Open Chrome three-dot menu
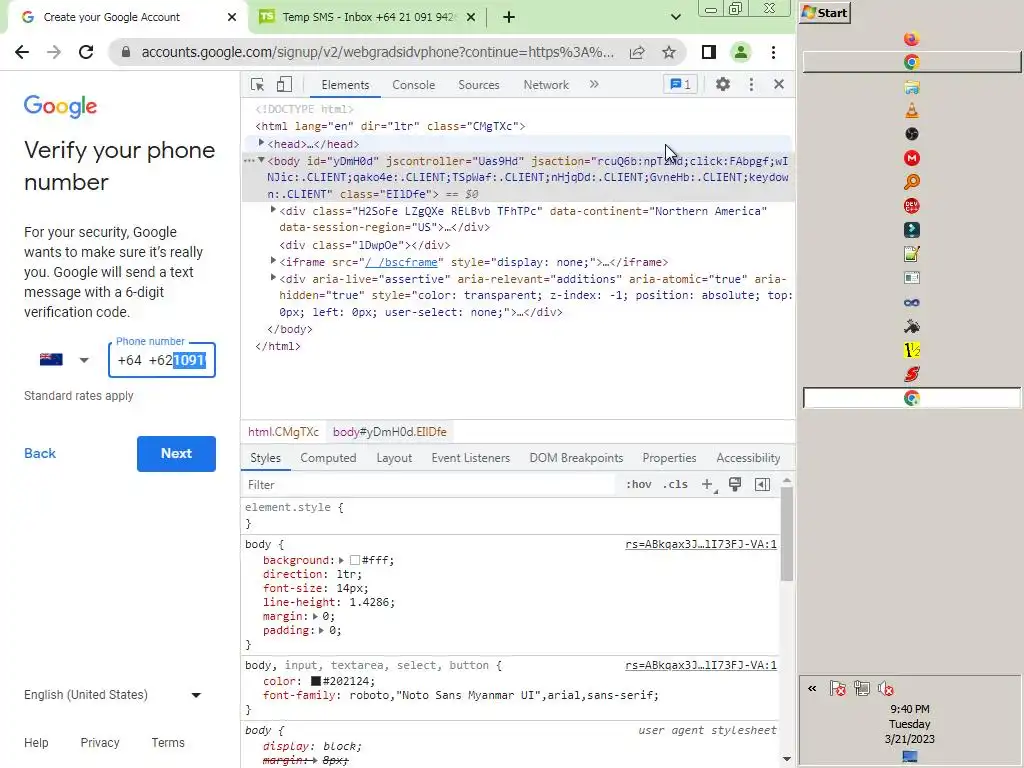This screenshot has height=768, width=1024. coord(773,52)
